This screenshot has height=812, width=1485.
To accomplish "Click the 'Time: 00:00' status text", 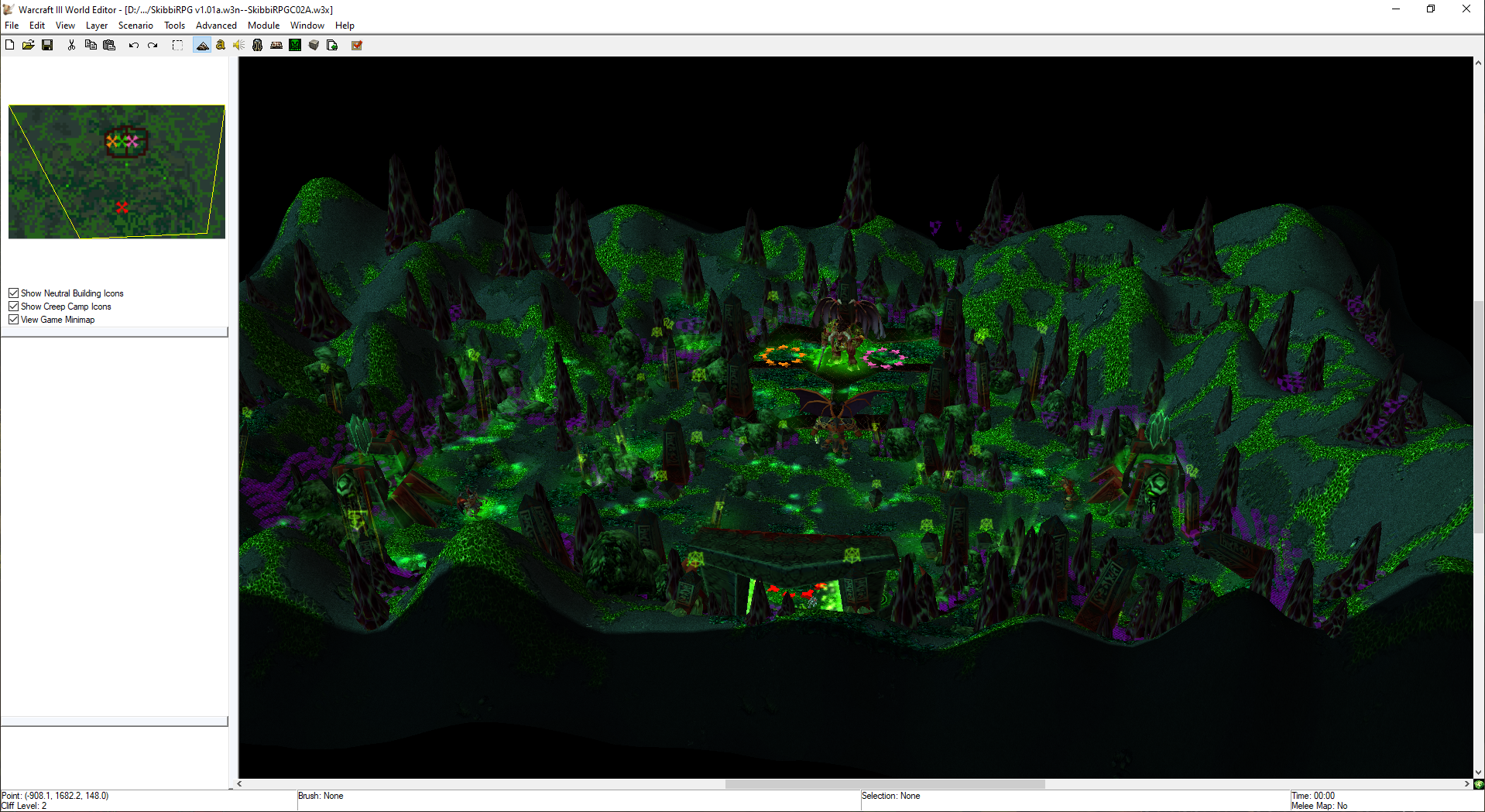I will click(1313, 796).
